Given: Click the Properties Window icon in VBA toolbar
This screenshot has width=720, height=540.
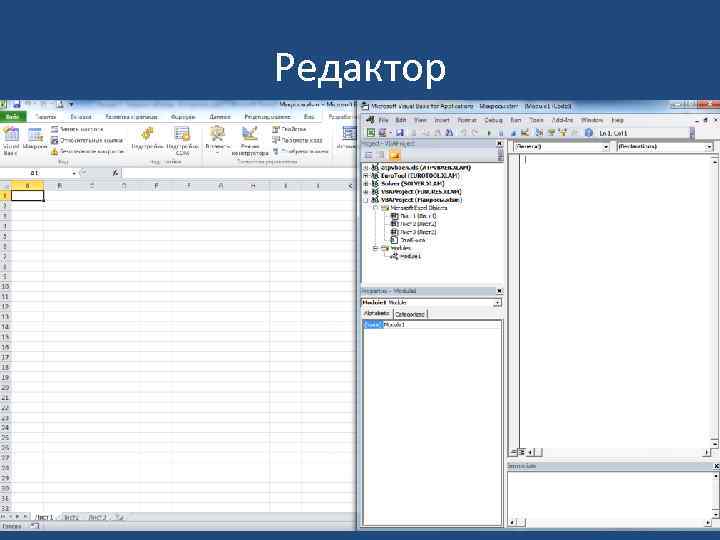Looking at the screenshot, I should (x=551, y=133).
